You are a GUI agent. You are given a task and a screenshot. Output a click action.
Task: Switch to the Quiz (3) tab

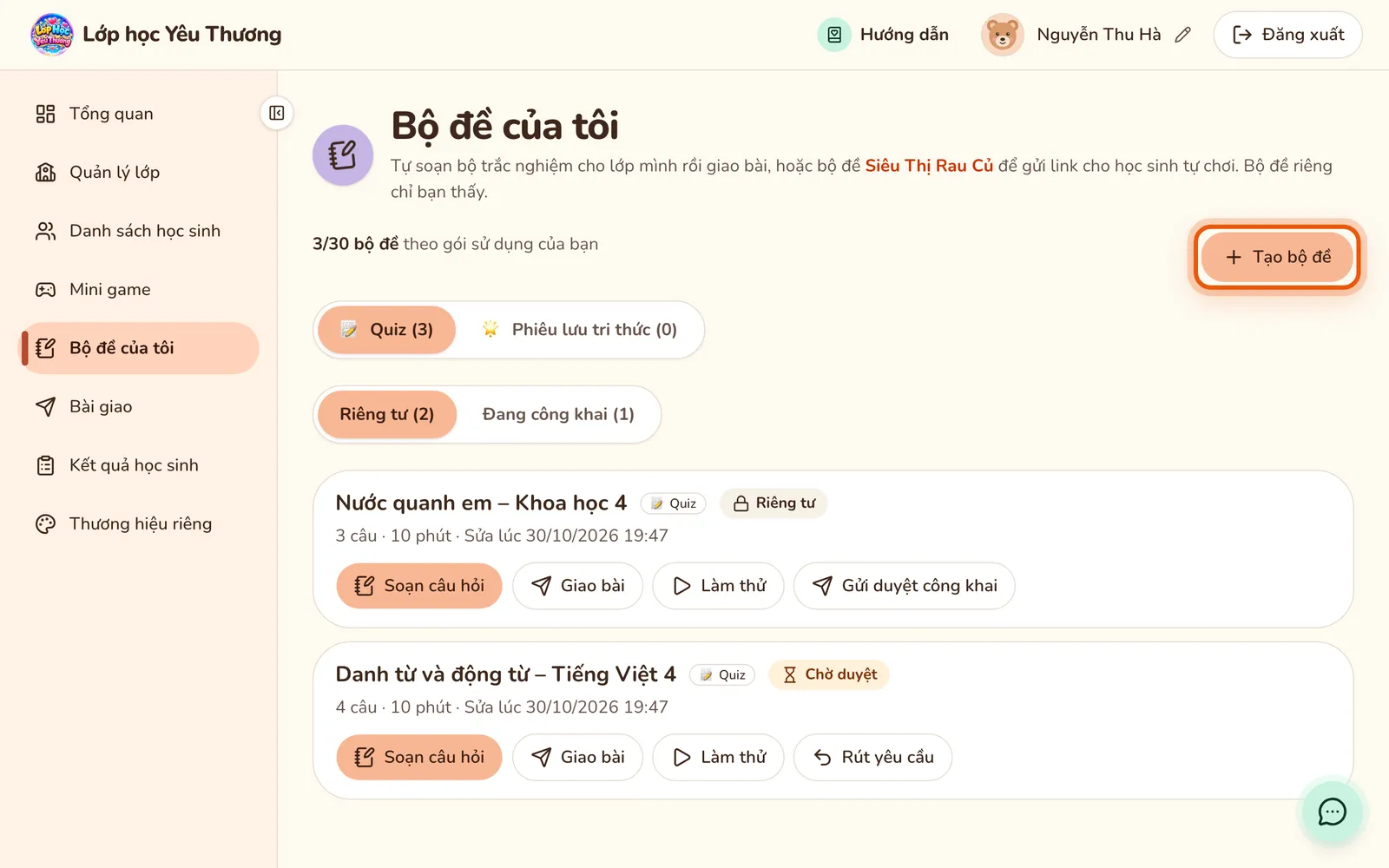click(387, 330)
